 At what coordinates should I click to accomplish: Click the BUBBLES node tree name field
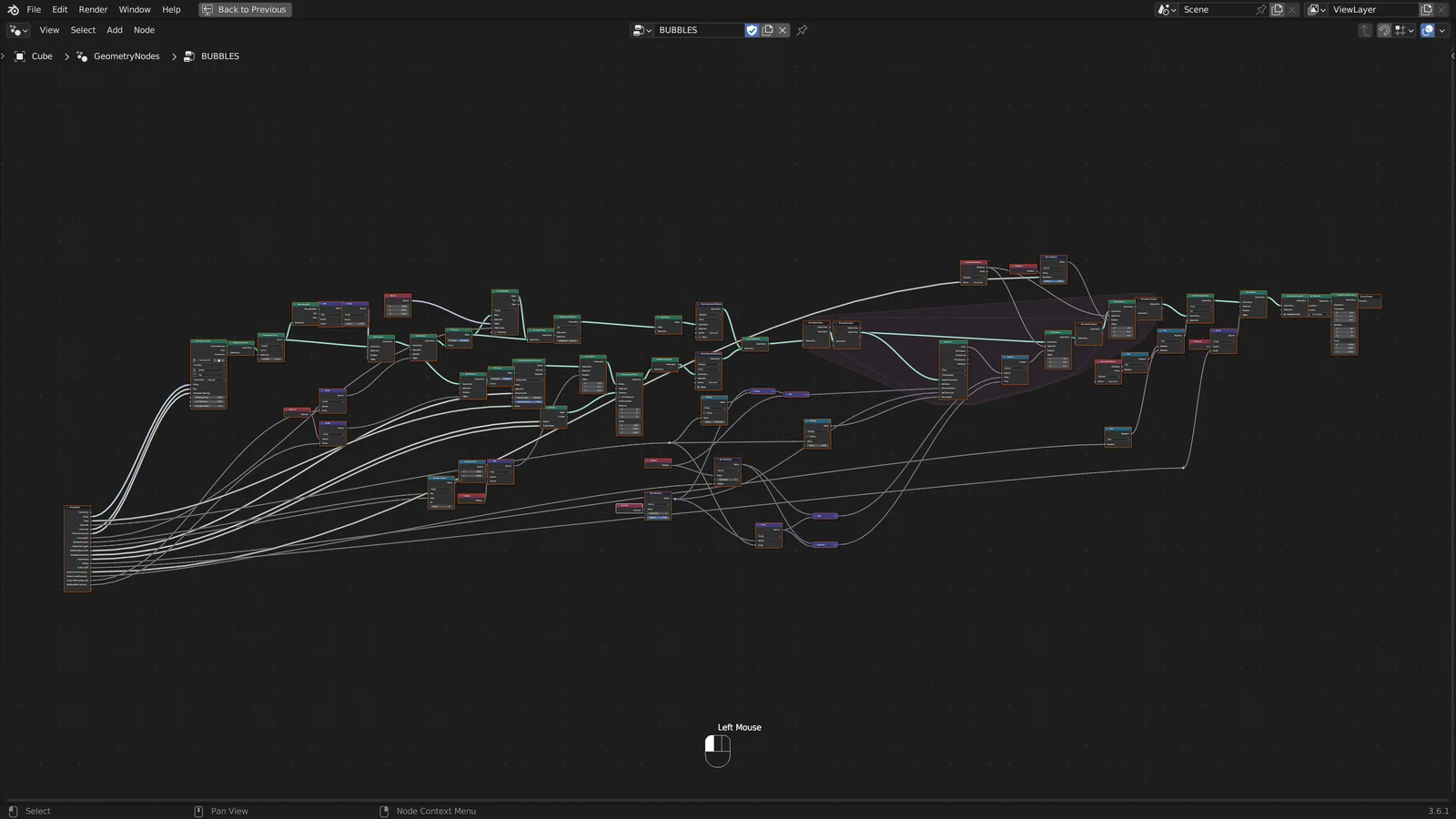[x=699, y=30]
